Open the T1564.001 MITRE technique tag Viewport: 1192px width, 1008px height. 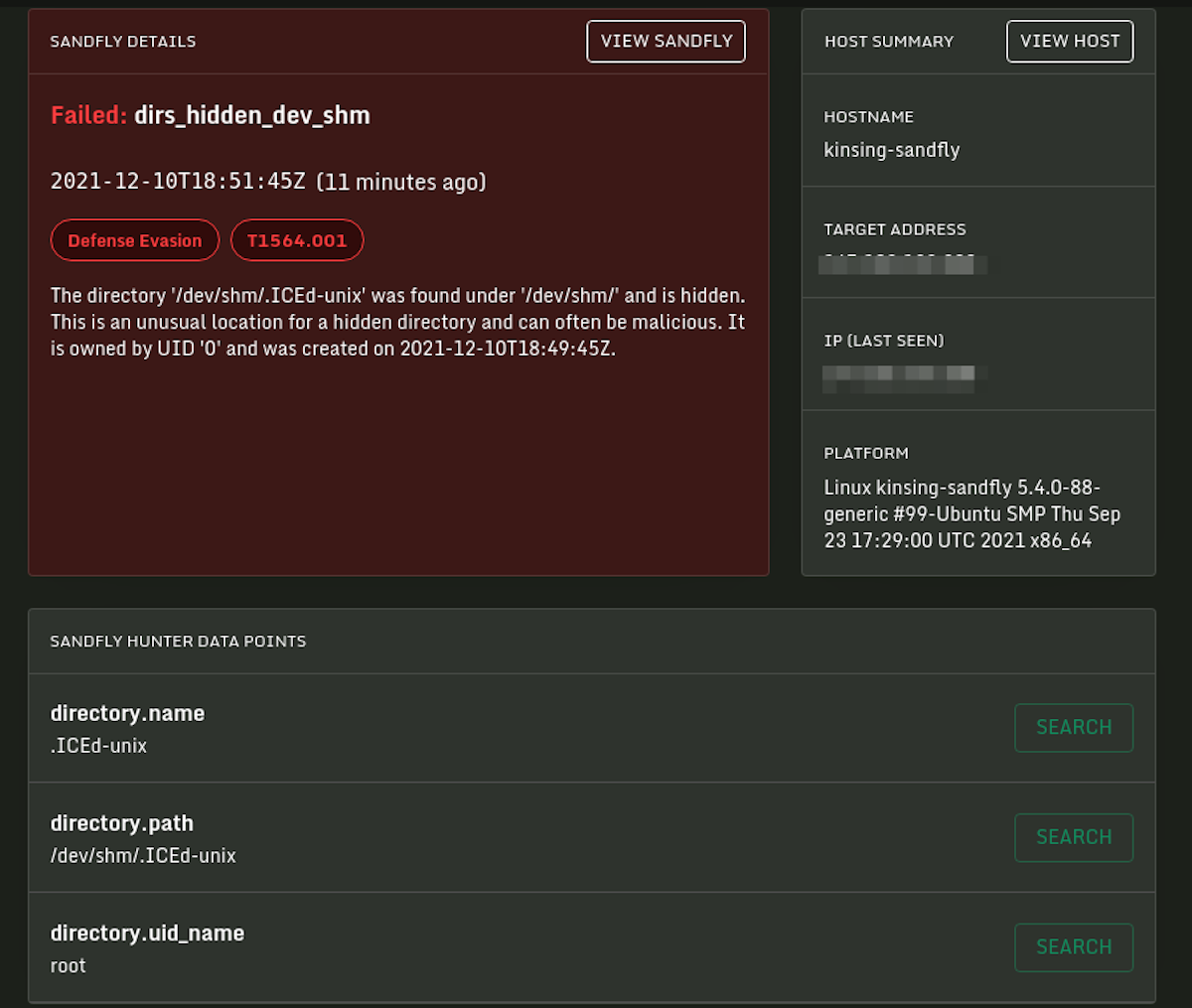tap(297, 240)
